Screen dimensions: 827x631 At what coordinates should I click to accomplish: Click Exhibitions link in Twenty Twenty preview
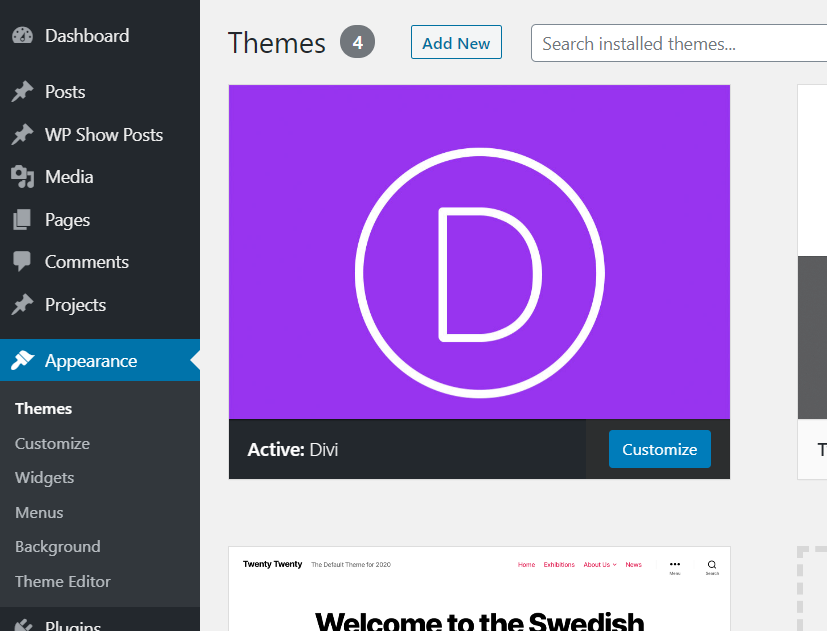coord(559,565)
